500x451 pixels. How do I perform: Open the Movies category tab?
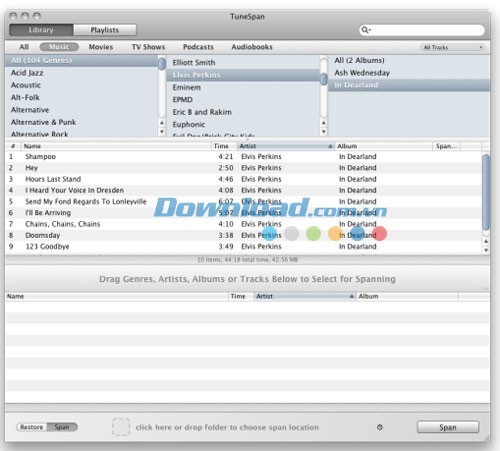[101, 47]
